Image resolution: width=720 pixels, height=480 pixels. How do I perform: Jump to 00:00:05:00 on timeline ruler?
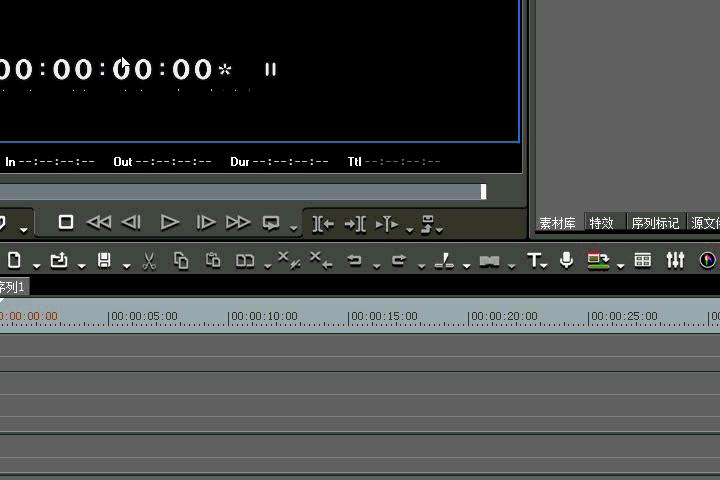[x=144, y=316]
